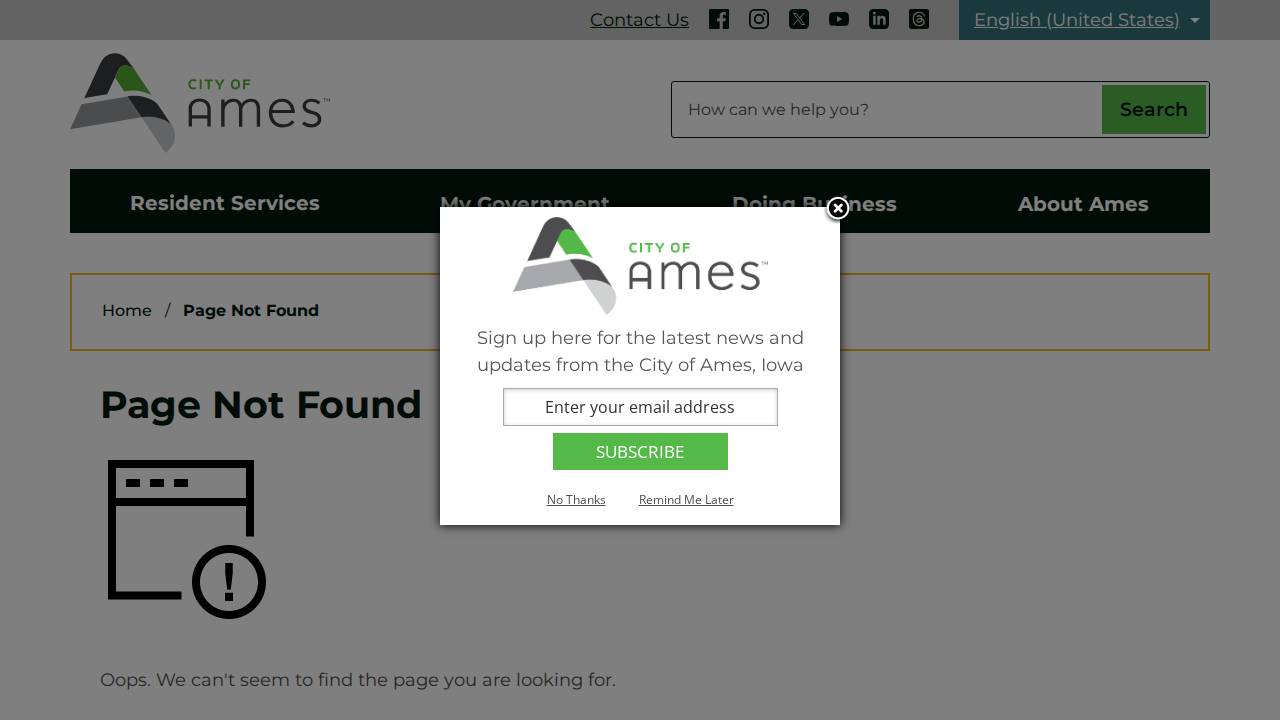This screenshot has height=720, width=1280.
Task: Open the LinkedIn icon link
Action: (879, 19)
